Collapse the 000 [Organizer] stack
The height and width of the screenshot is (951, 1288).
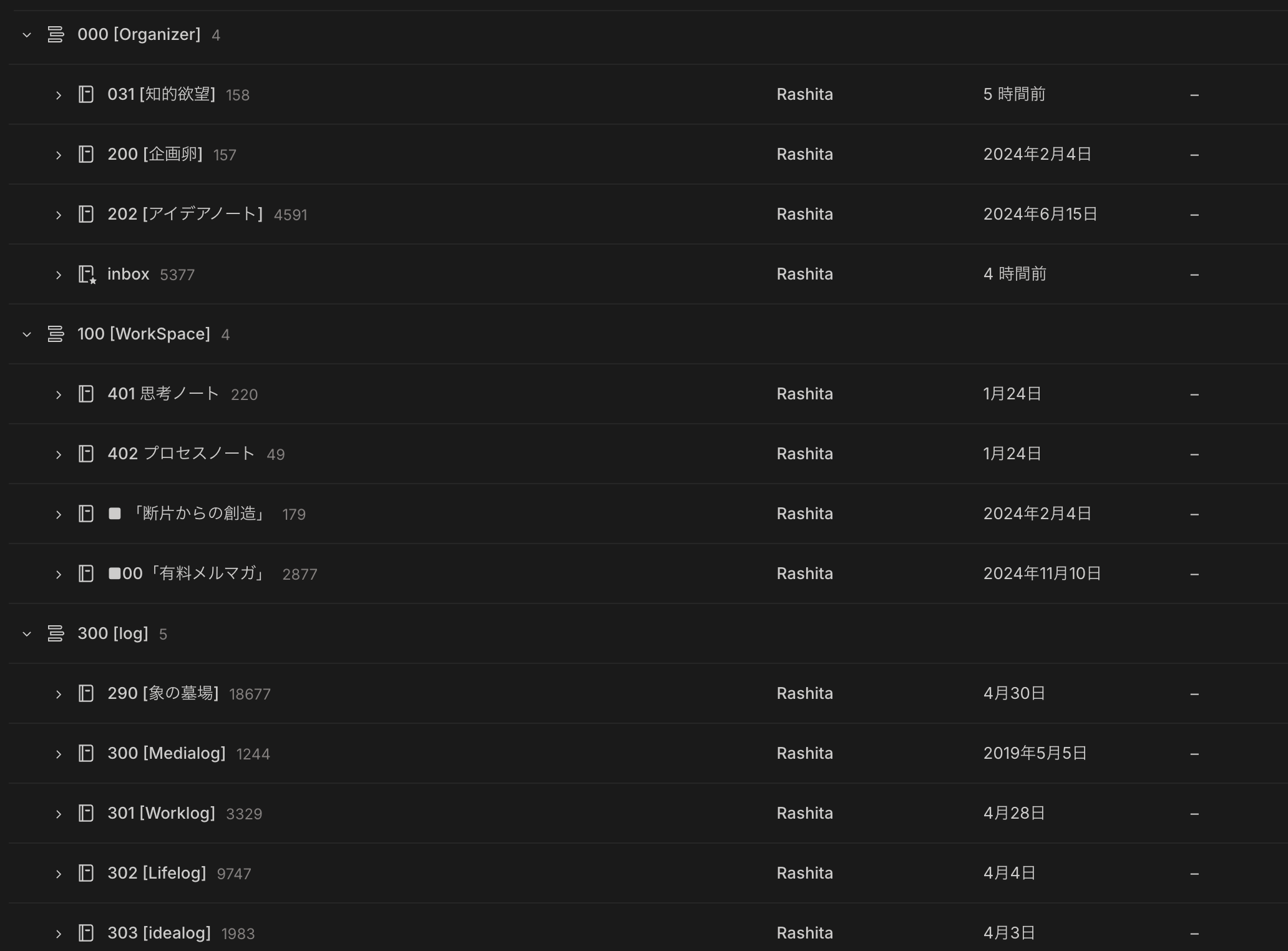27,35
